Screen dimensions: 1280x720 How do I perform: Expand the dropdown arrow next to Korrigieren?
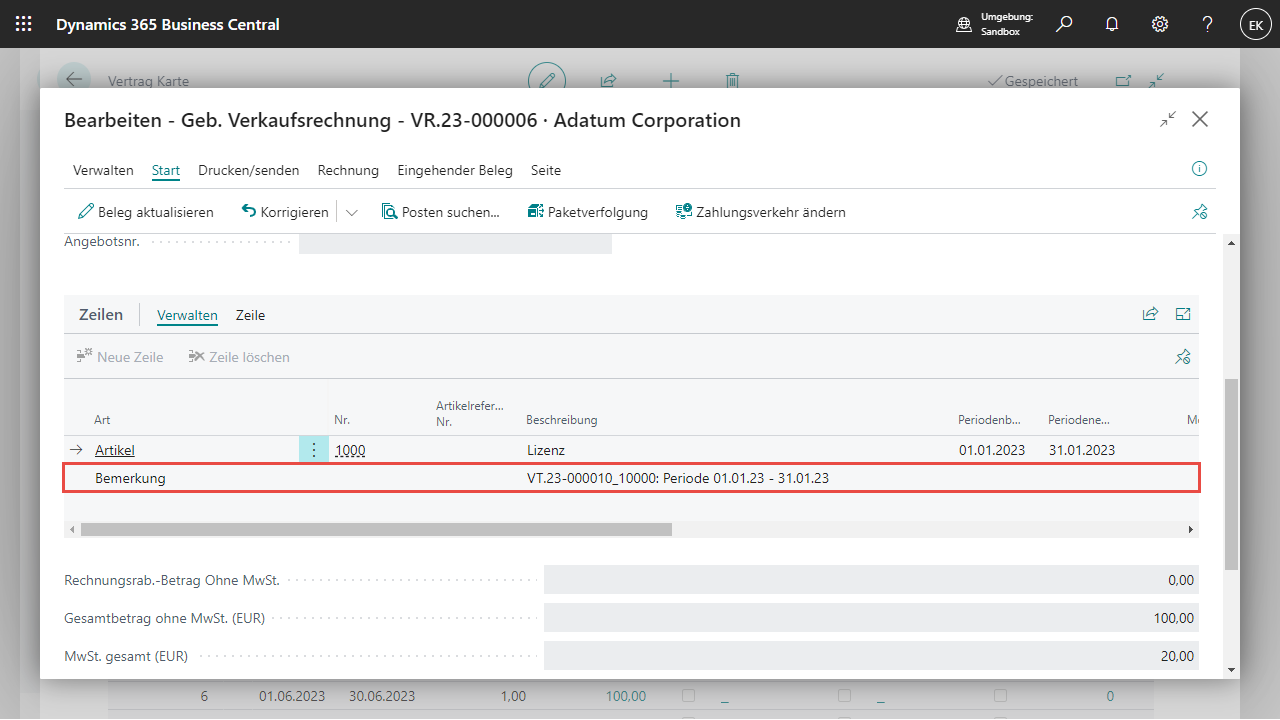coord(351,212)
